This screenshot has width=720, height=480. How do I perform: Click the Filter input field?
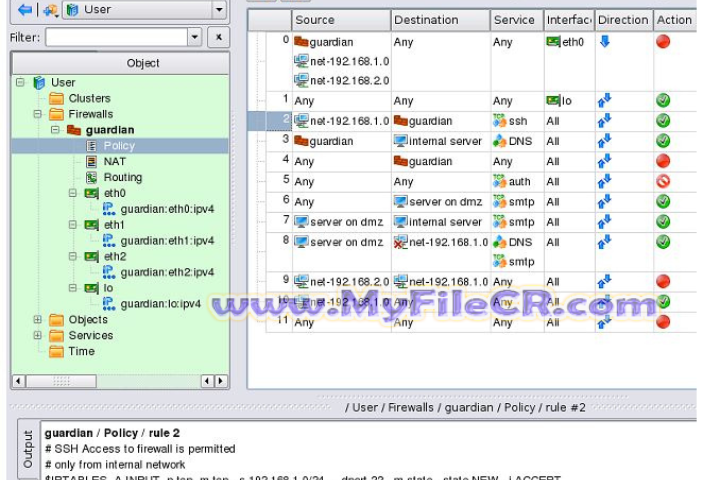click(116, 37)
